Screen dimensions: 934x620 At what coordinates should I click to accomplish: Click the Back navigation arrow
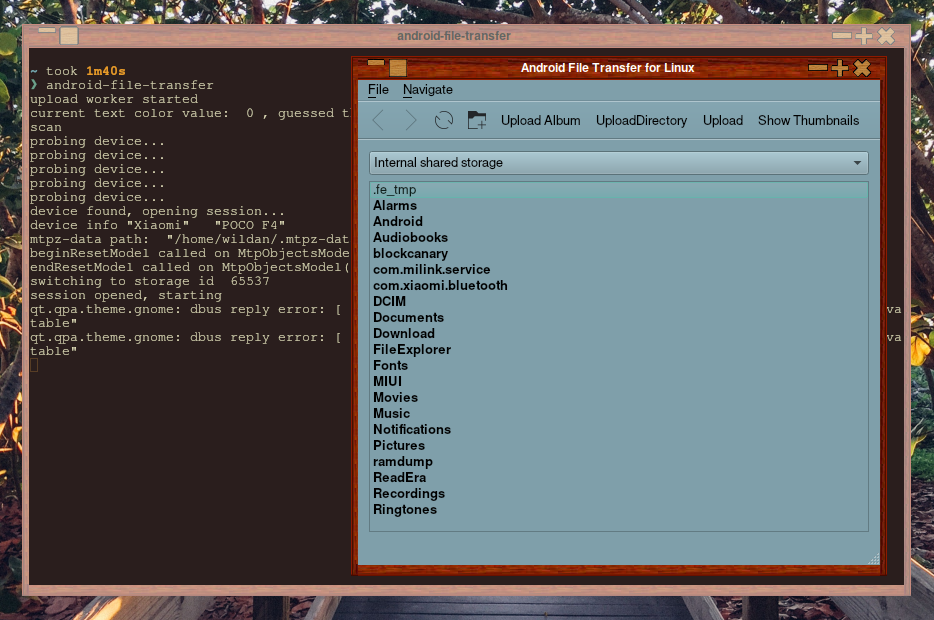[x=378, y=121]
